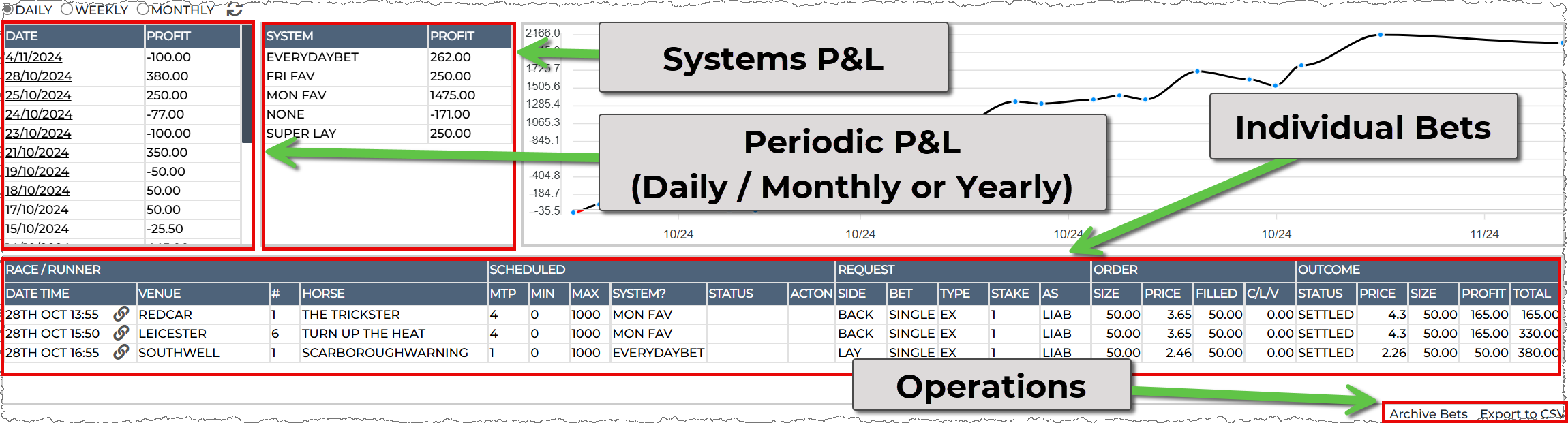Select the SUPER LAY system row
This screenshot has height=423, width=1568.
(x=301, y=134)
